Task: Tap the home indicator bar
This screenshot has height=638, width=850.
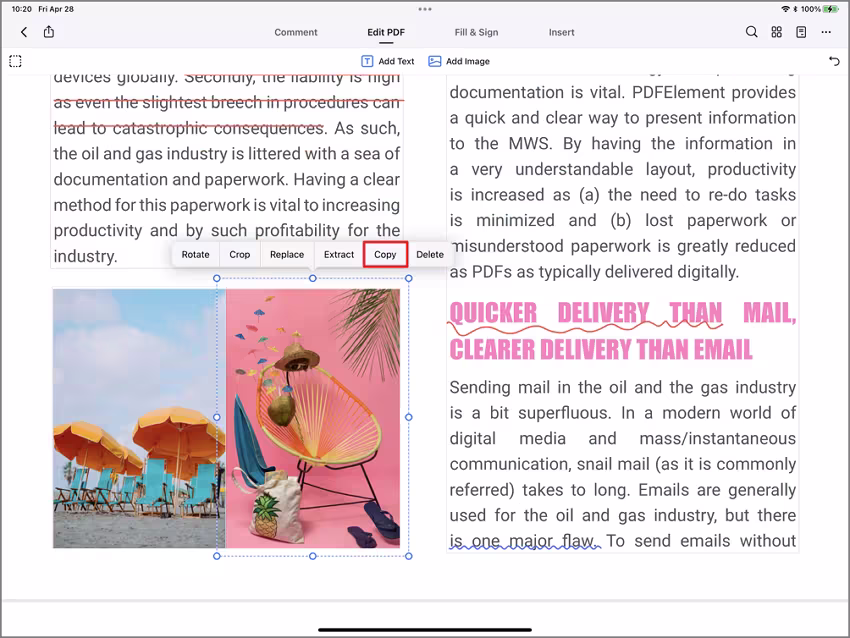Action: tap(425, 629)
